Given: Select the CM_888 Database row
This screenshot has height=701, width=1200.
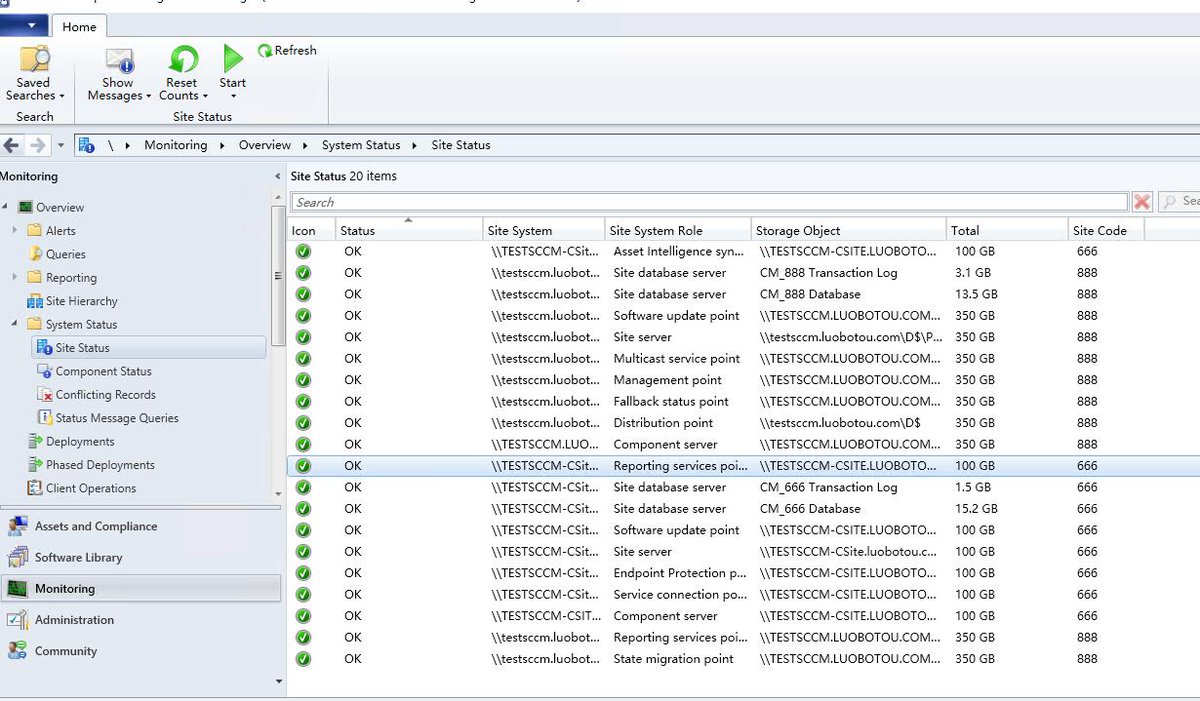Looking at the screenshot, I should click(x=743, y=294).
